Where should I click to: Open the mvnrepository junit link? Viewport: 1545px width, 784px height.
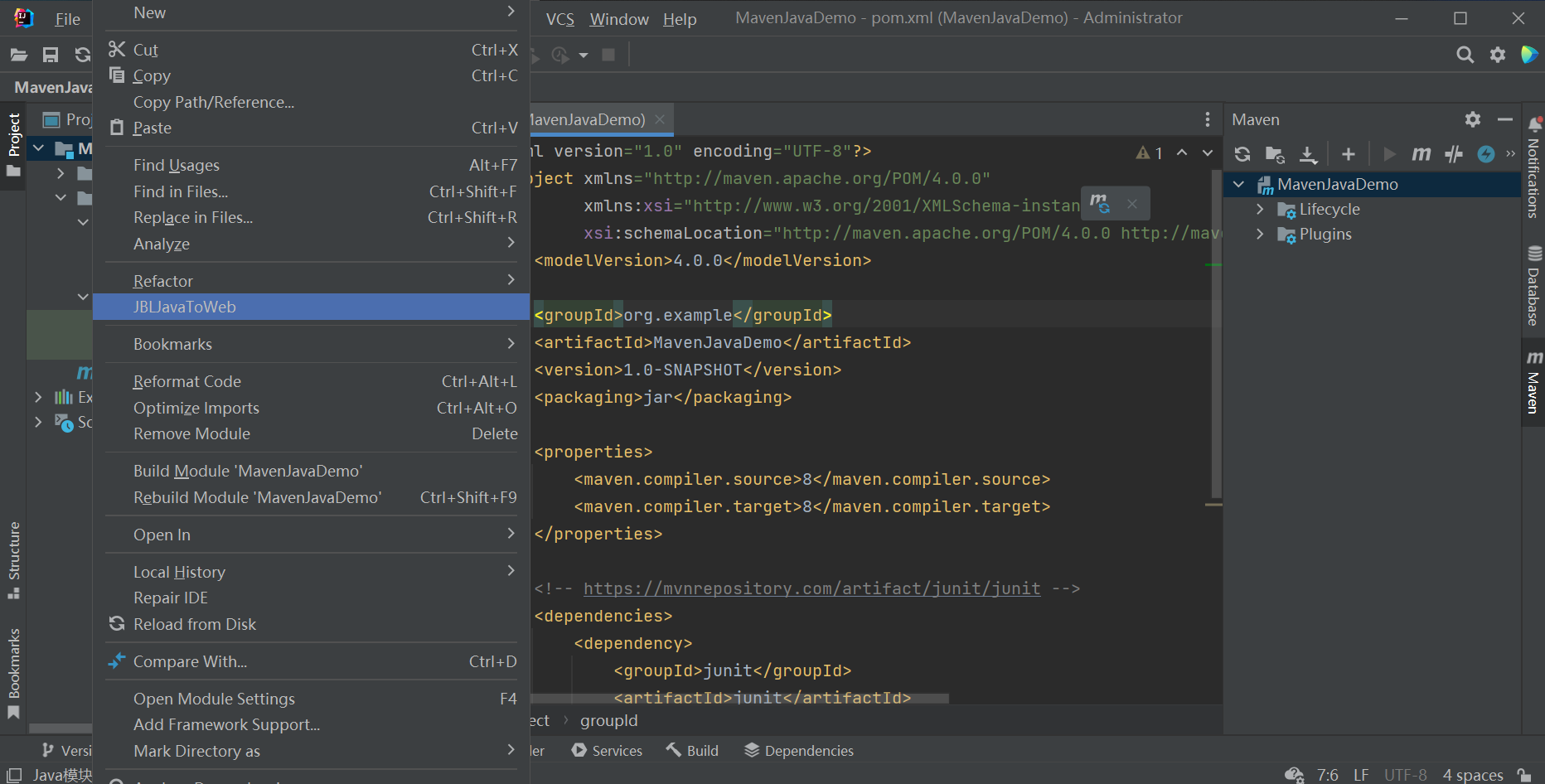click(x=811, y=588)
